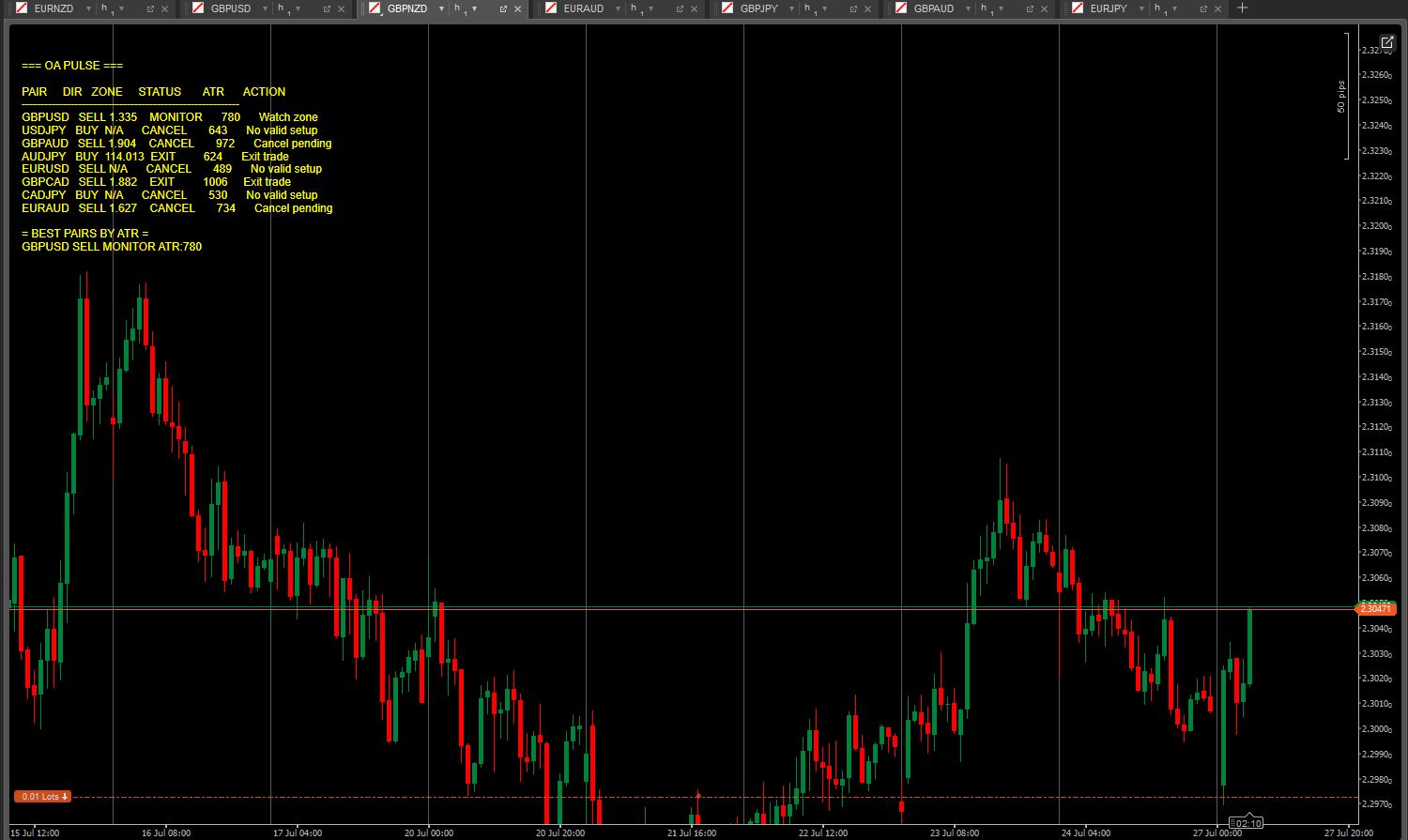Click the pop-out icon at chart top-right corner
Screen dimensions: 1408x840
1386,42
